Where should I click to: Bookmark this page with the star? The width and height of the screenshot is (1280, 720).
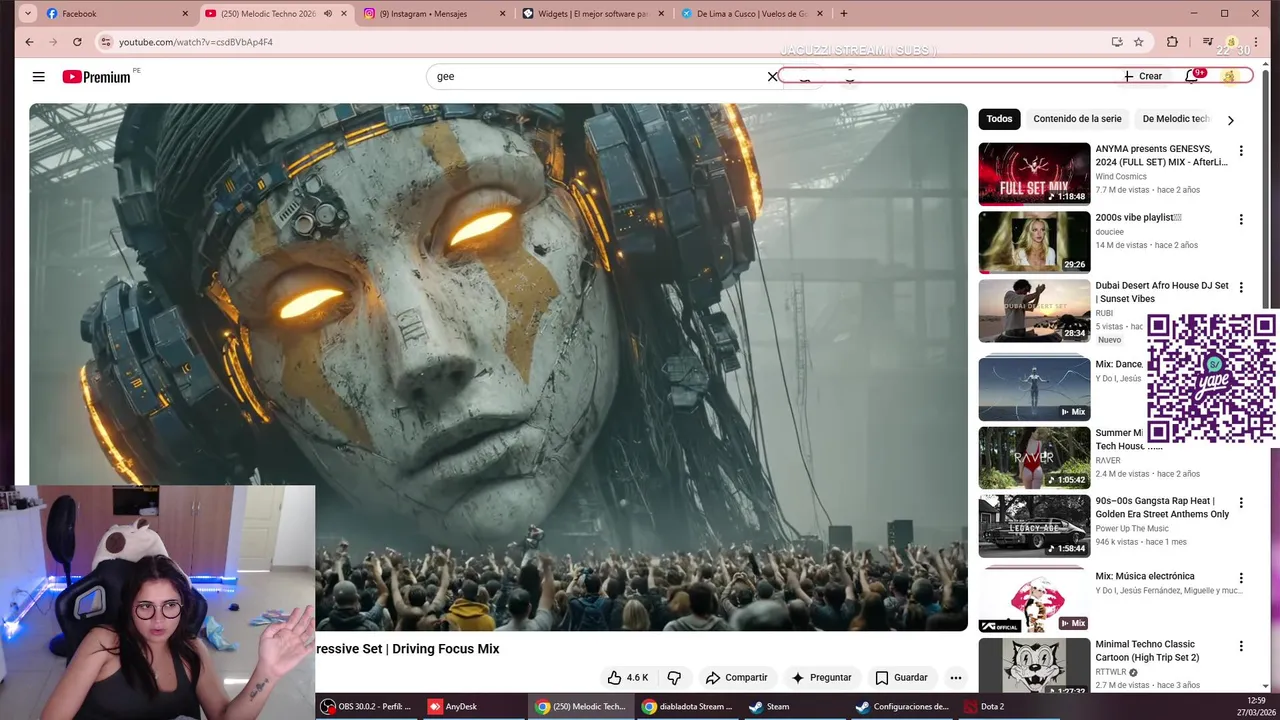pyautogui.click(x=1138, y=42)
